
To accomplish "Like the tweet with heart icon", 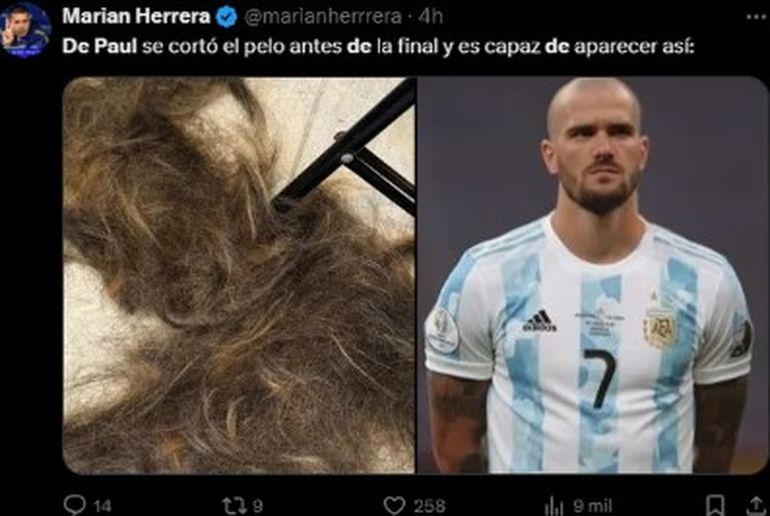I will tap(394, 505).
